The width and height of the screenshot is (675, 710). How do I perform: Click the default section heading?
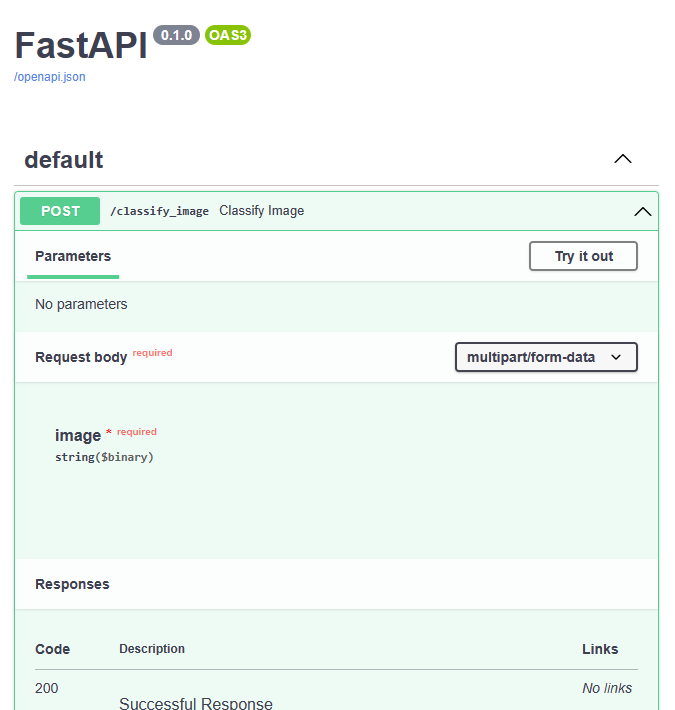(x=64, y=160)
